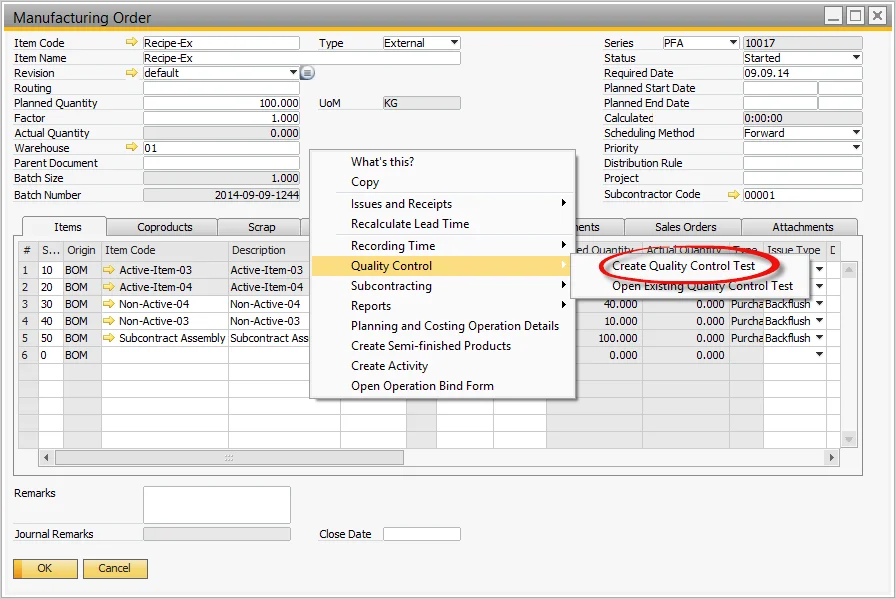Click the Planned Quantity field
The image size is (896, 599).
221,103
